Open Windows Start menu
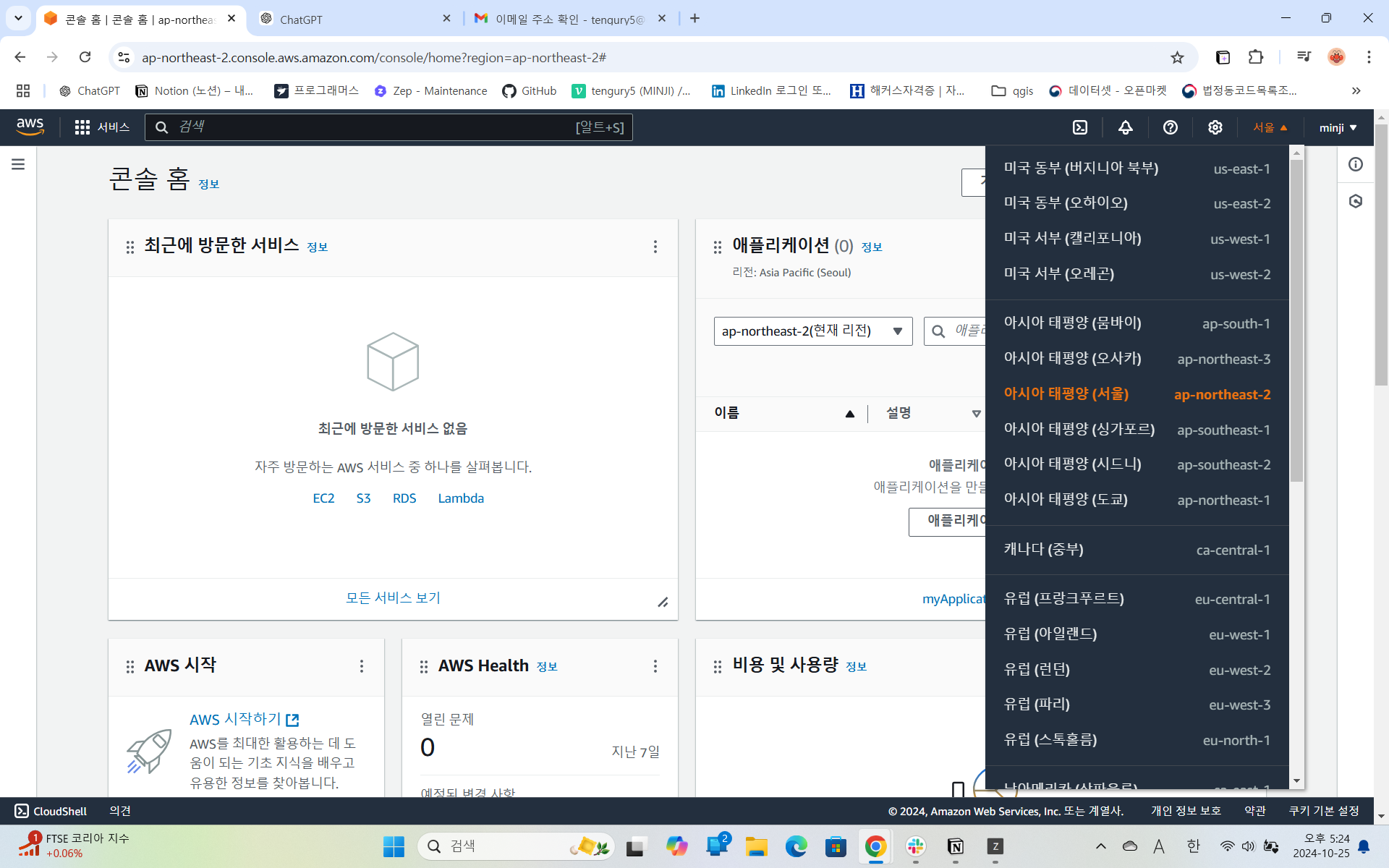 point(394,846)
